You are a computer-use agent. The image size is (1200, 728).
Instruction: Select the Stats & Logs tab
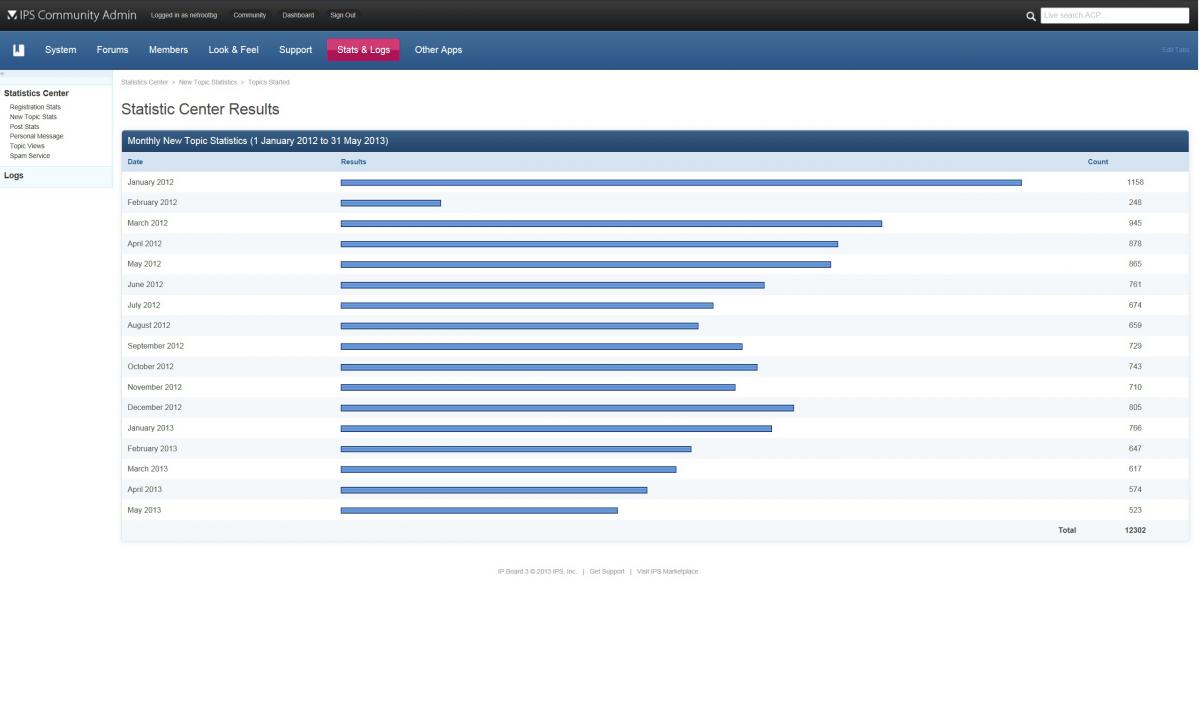coord(363,50)
